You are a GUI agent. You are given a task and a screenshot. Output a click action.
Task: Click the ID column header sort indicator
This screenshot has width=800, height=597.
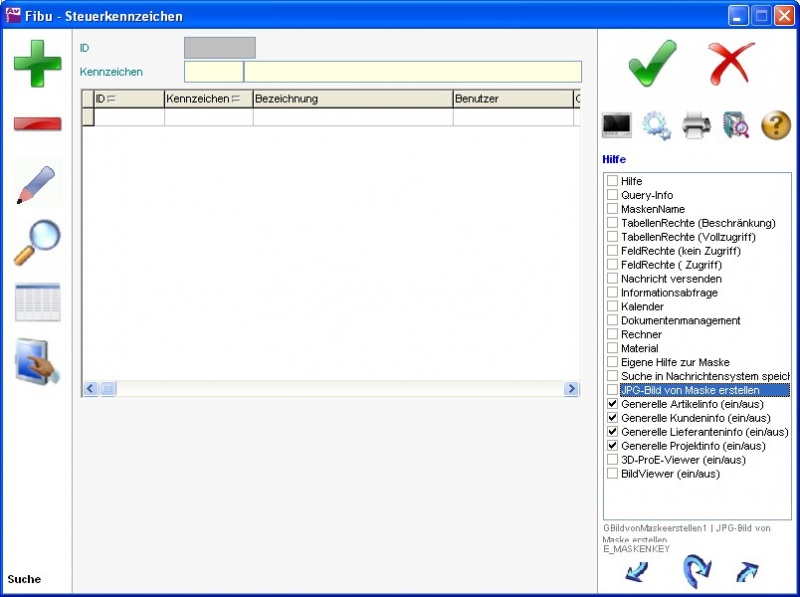click(111, 99)
